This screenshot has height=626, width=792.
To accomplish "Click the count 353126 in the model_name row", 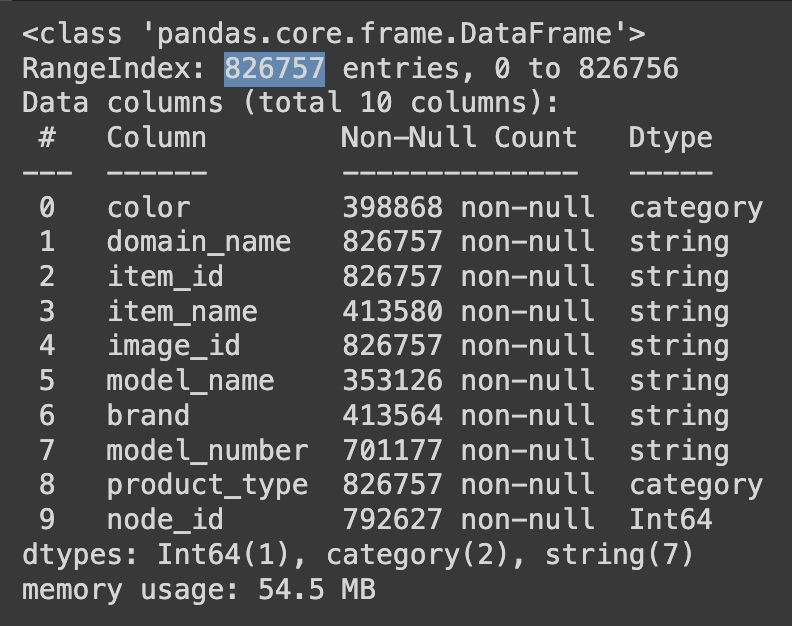I will (x=392, y=380).
